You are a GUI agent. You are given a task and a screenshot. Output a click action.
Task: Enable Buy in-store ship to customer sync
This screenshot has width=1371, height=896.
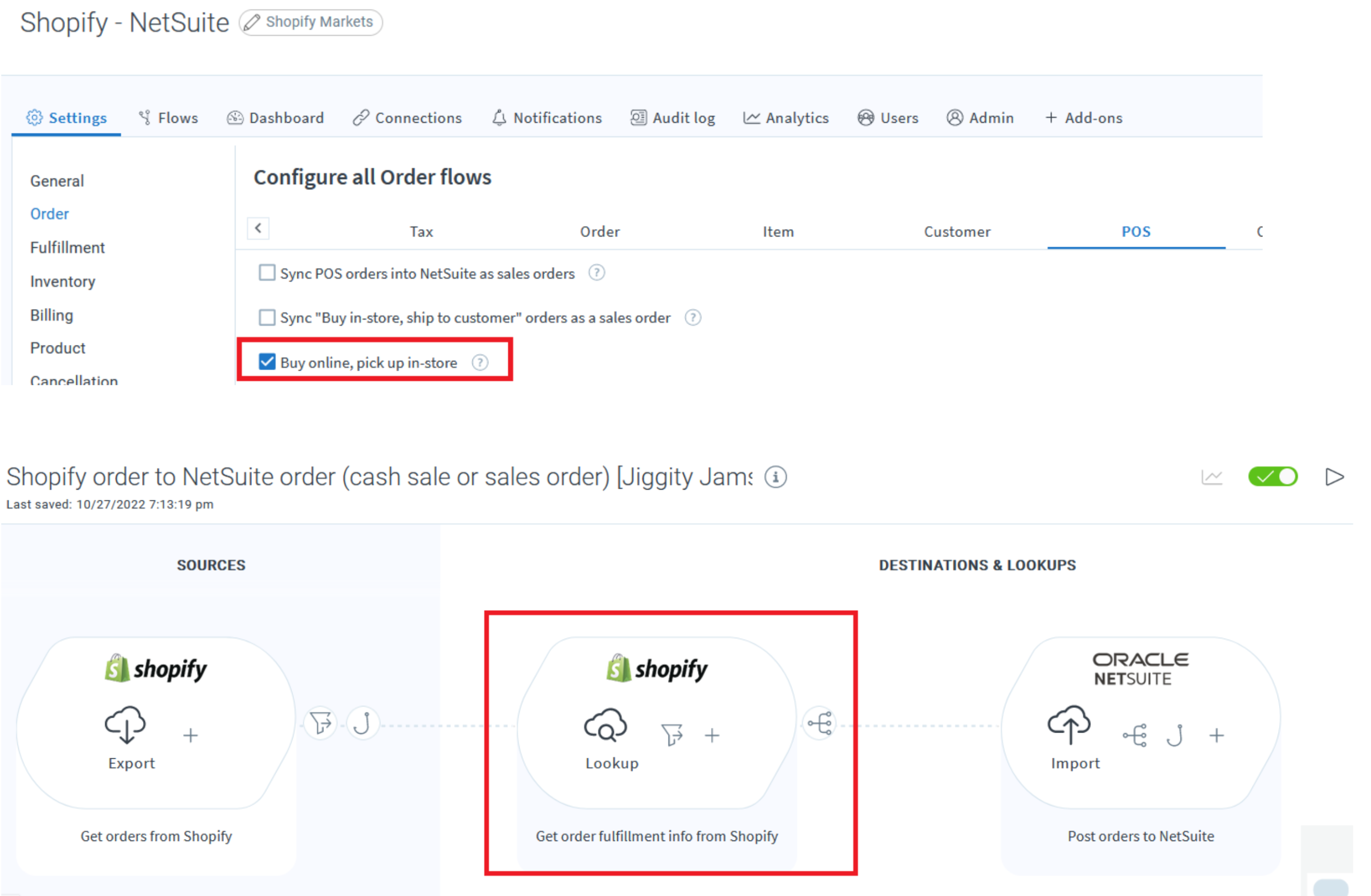click(267, 318)
